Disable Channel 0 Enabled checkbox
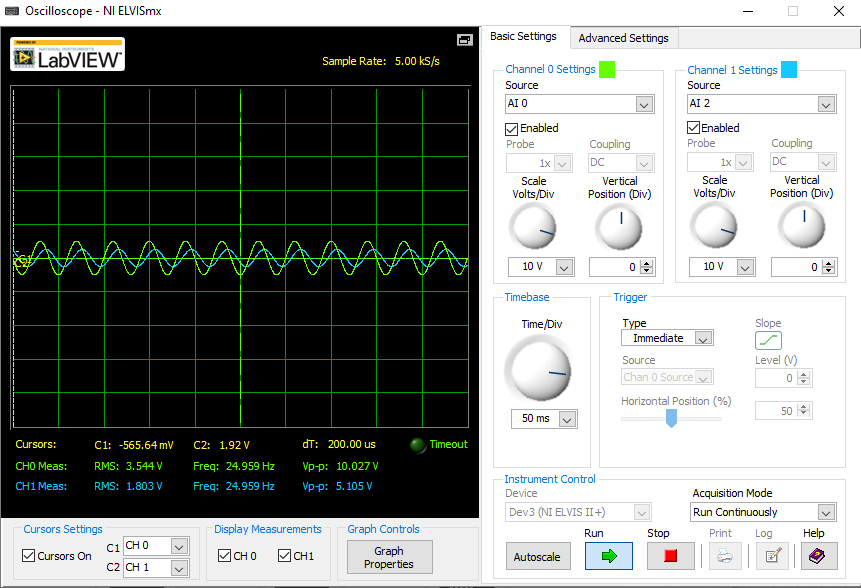Screen dimensions: 861x588 (x=511, y=128)
